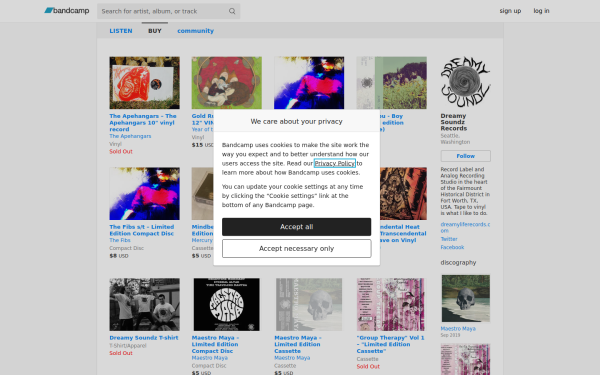
Task: Open The Apehangars artist link
Action: (x=130, y=136)
